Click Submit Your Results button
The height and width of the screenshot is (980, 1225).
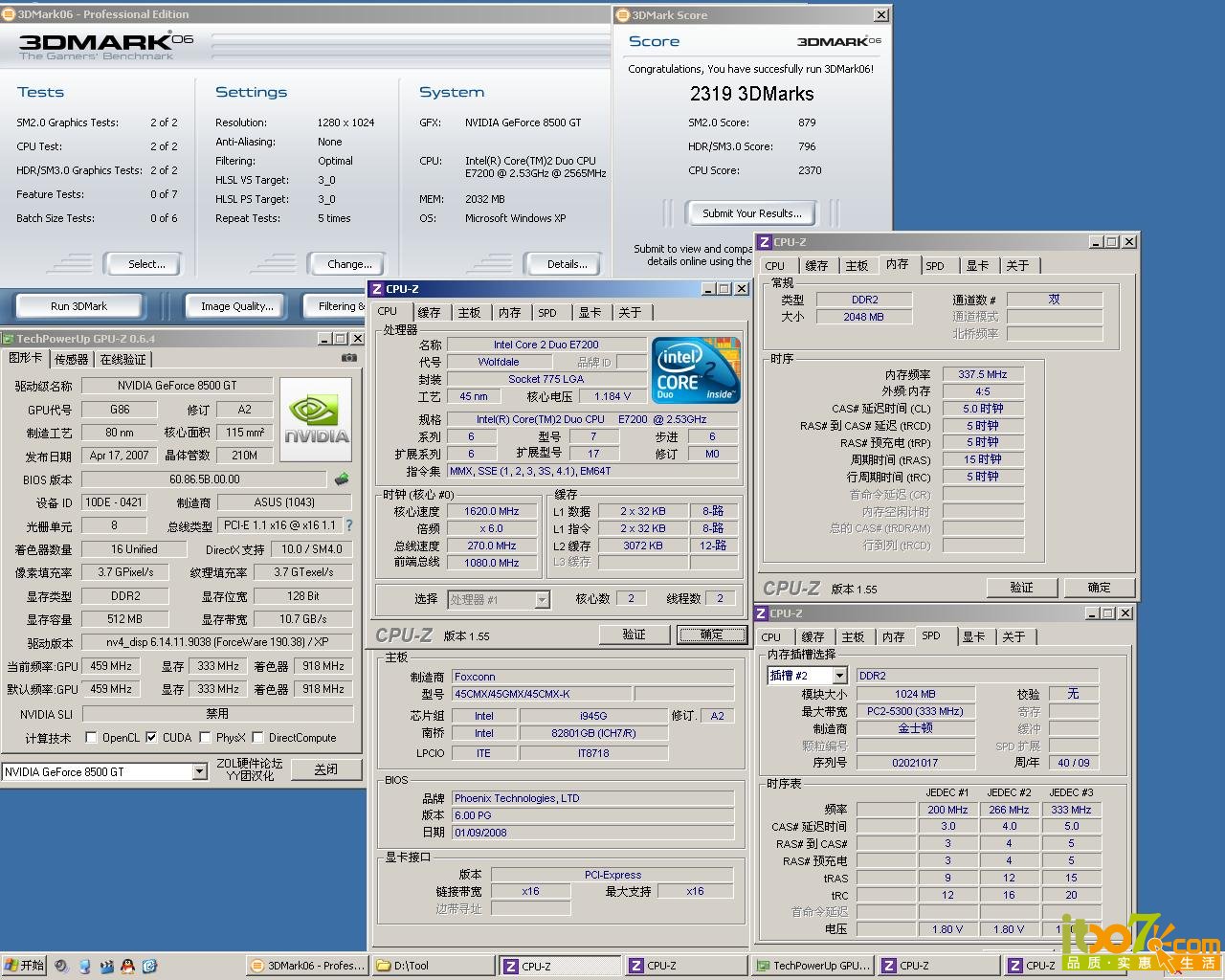752,213
